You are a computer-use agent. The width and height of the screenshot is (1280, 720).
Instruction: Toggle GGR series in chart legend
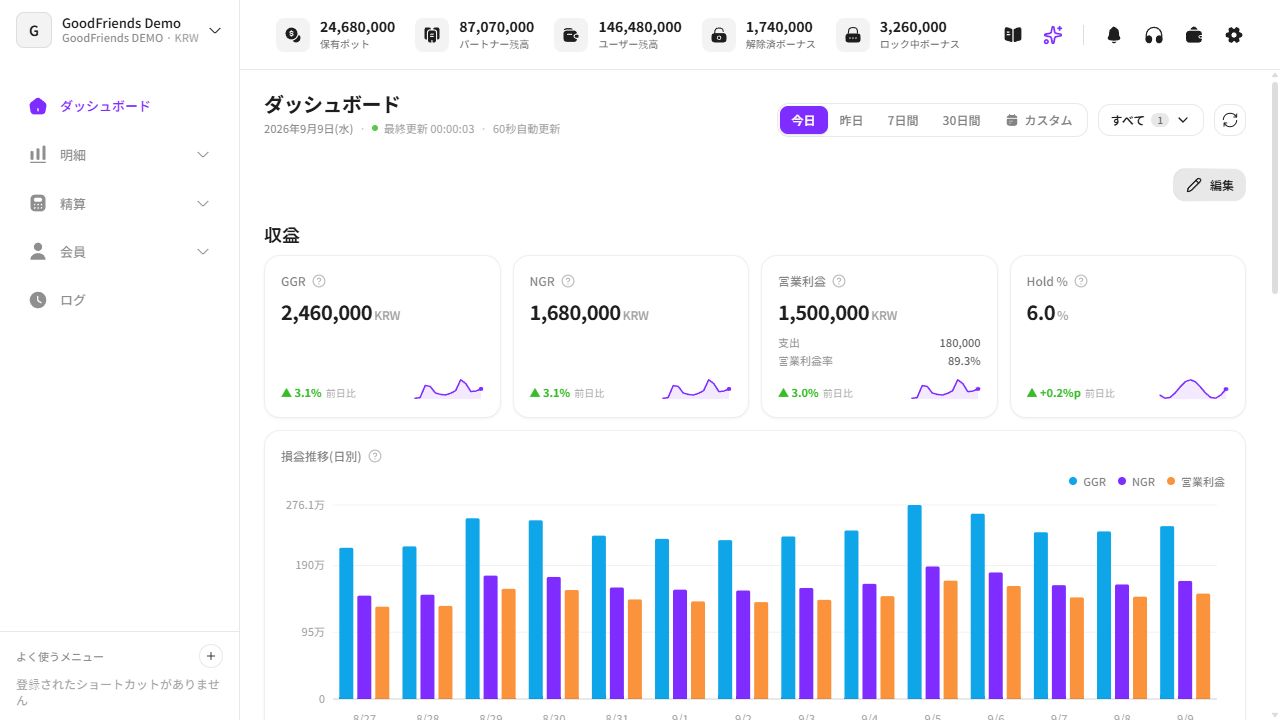click(x=1087, y=482)
